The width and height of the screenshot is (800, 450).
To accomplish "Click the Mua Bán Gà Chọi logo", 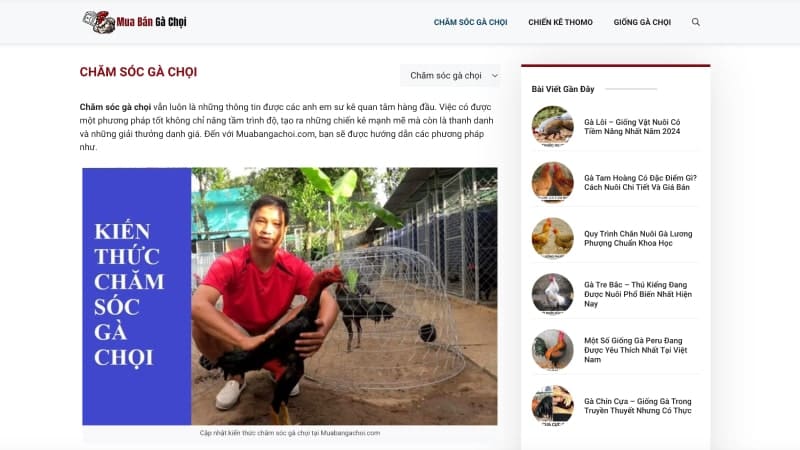I will (x=134, y=22).
